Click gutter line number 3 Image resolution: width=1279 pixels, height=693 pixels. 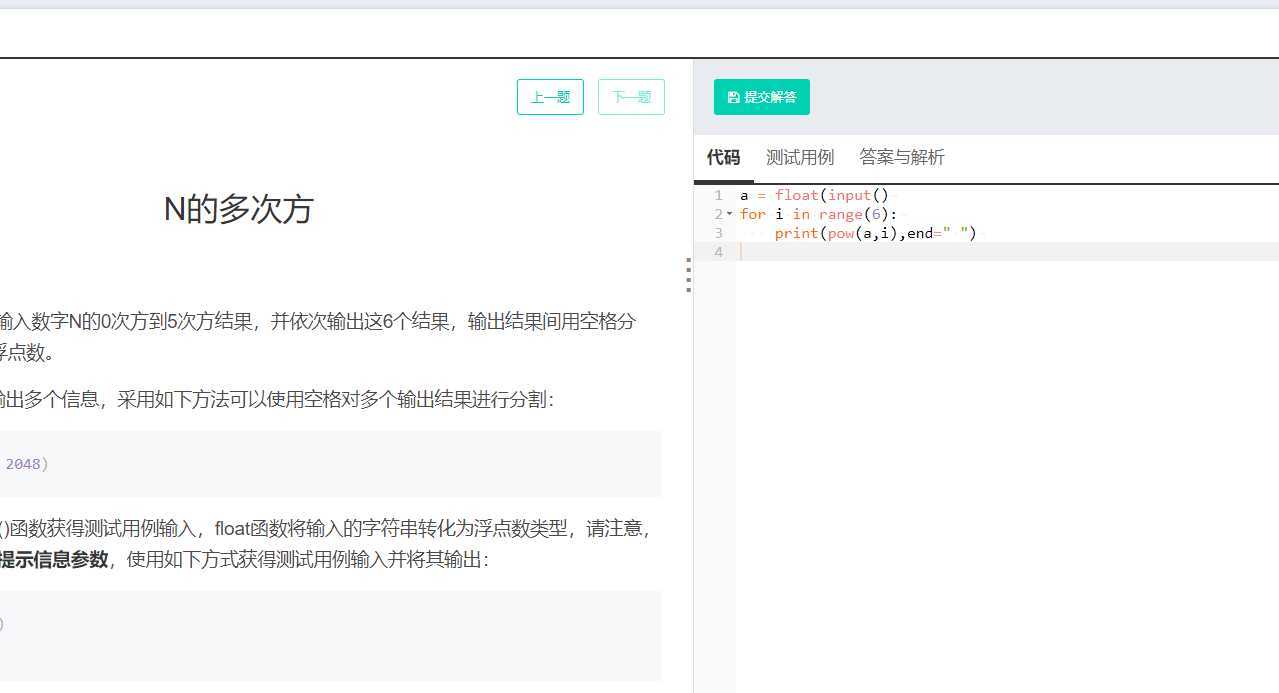(718, 233)
